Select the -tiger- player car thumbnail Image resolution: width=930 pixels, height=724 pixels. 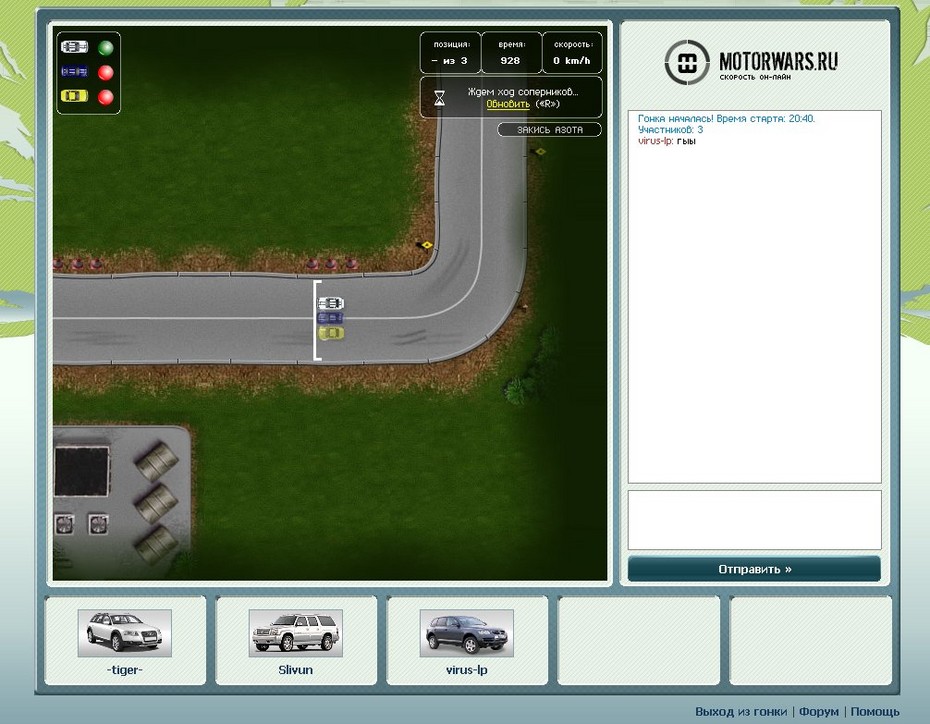click(124, 633)
